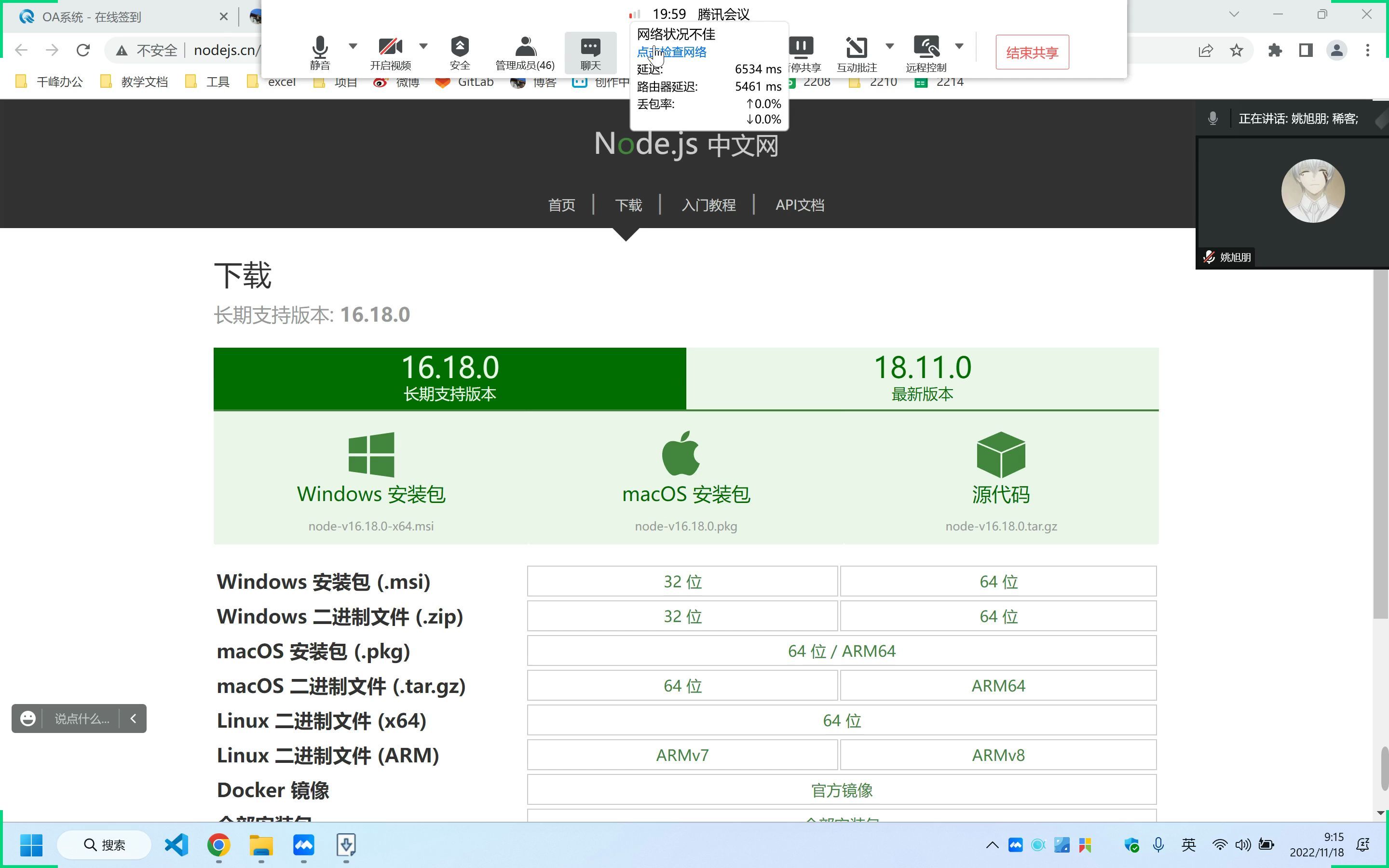The height and width of the screenshot is (868, 1389).
Task: Download 源代码 via cube icon
Action: point(1000,455)
